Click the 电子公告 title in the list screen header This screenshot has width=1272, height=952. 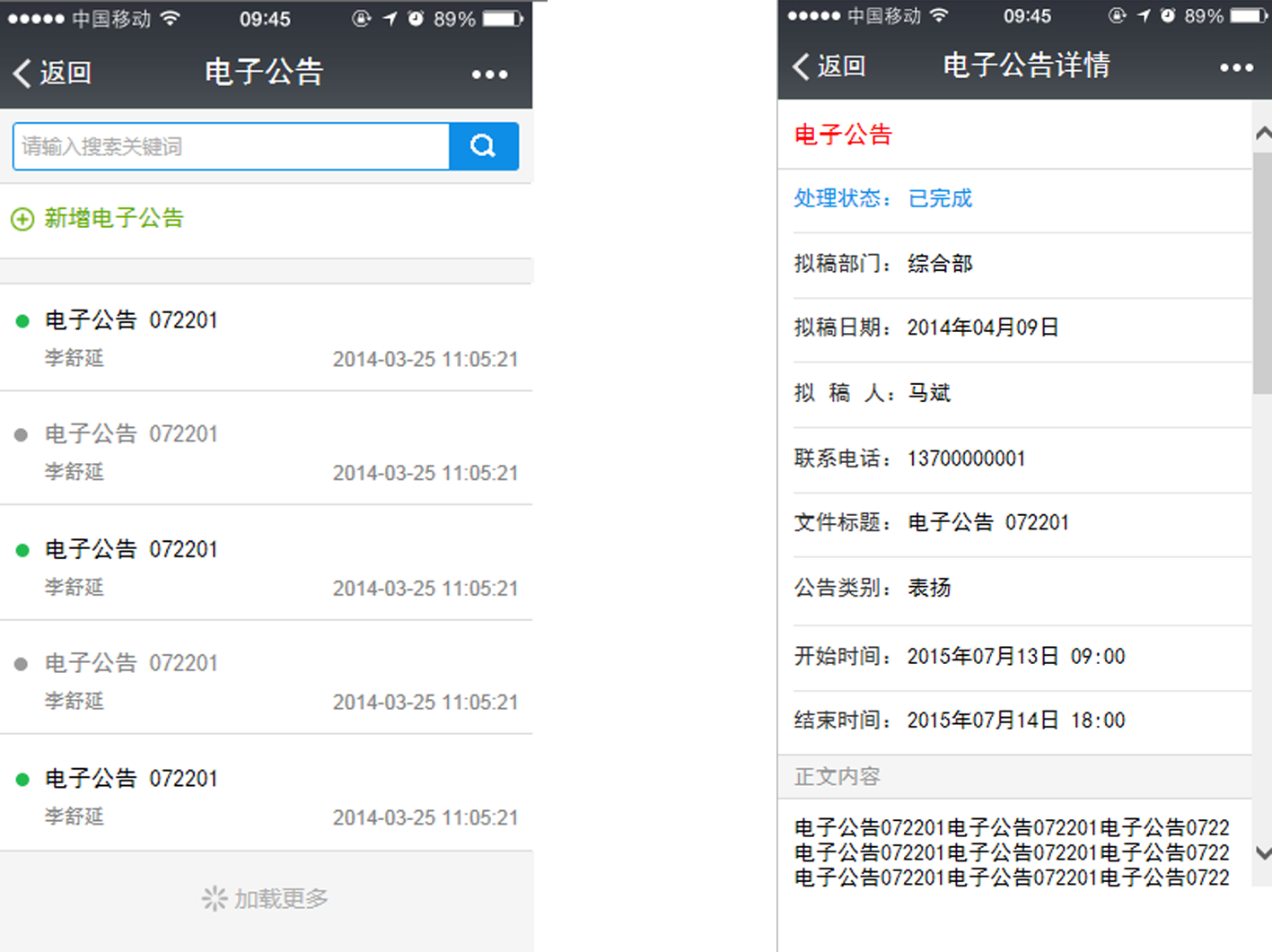[264, 73]
